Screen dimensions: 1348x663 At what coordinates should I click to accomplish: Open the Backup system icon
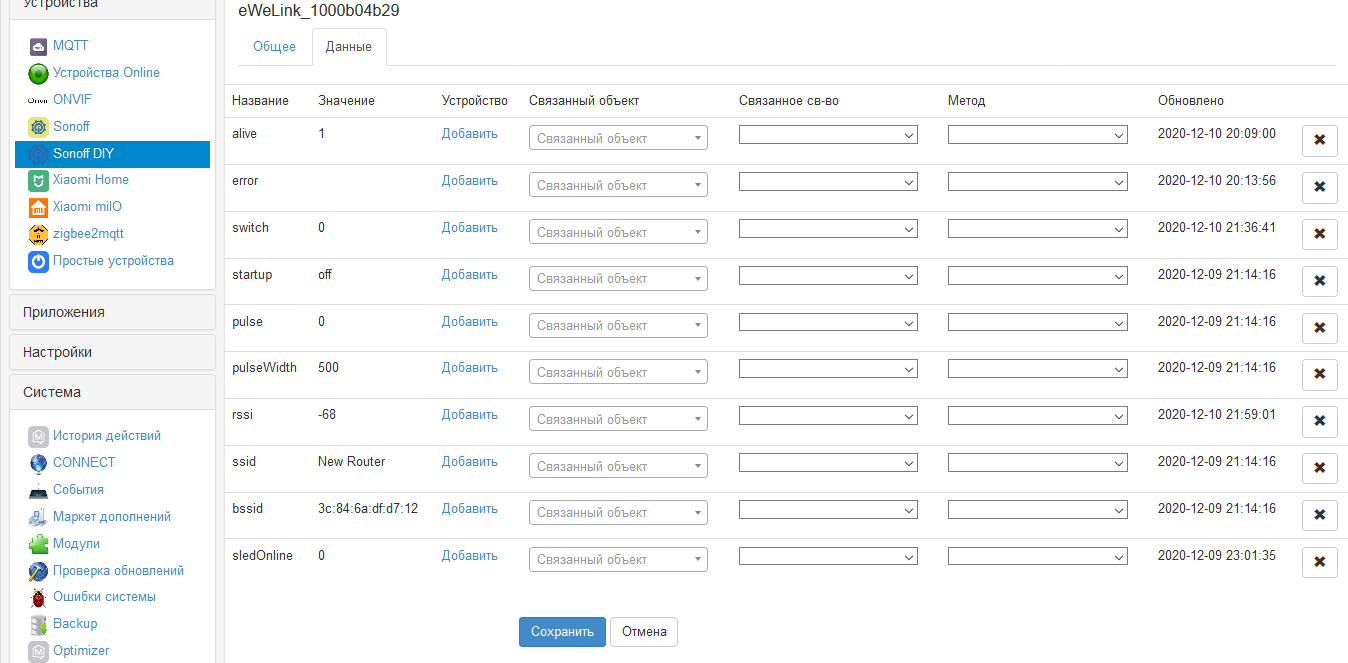pos(37,623)
